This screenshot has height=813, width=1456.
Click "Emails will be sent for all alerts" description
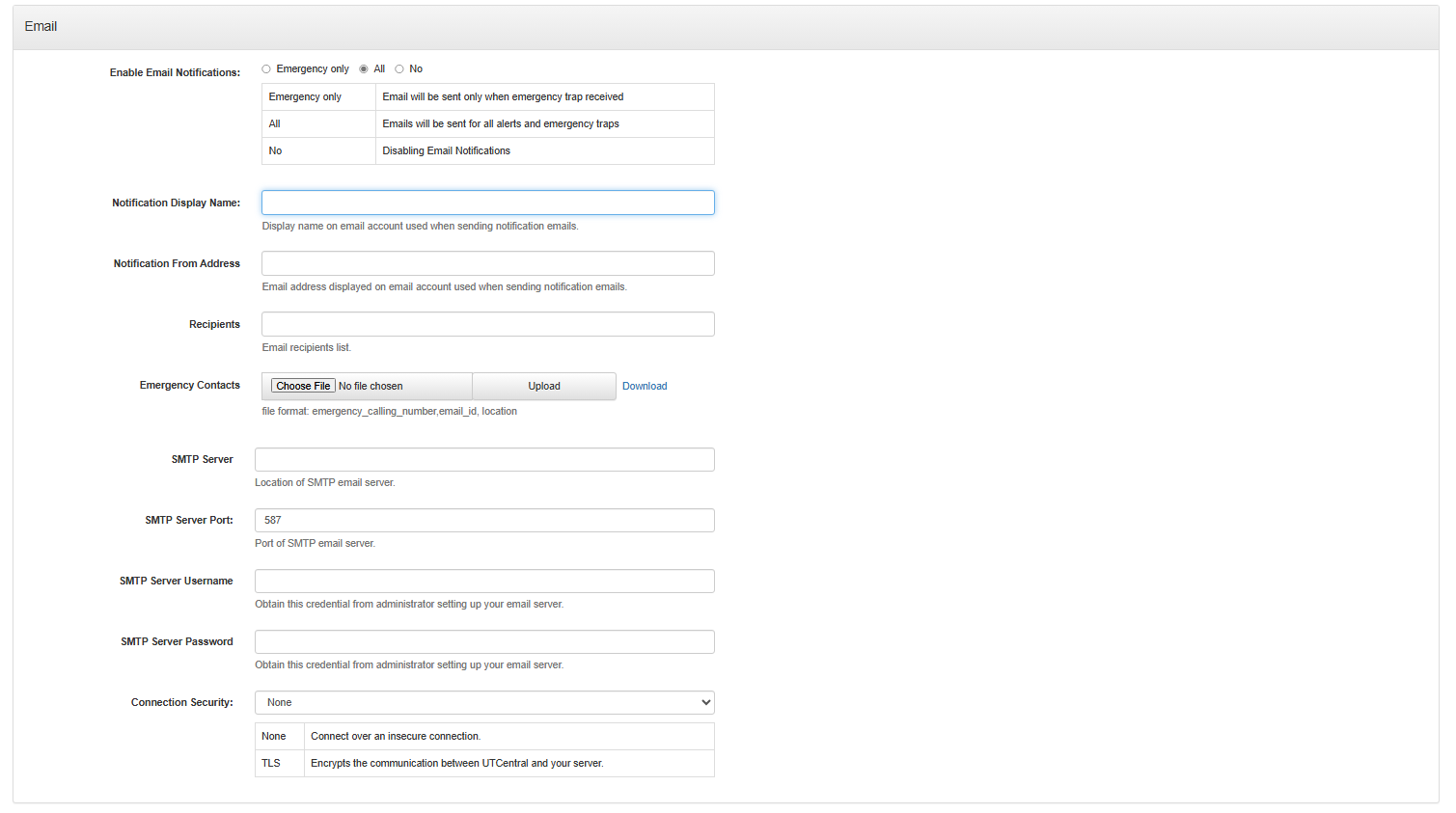501,123
